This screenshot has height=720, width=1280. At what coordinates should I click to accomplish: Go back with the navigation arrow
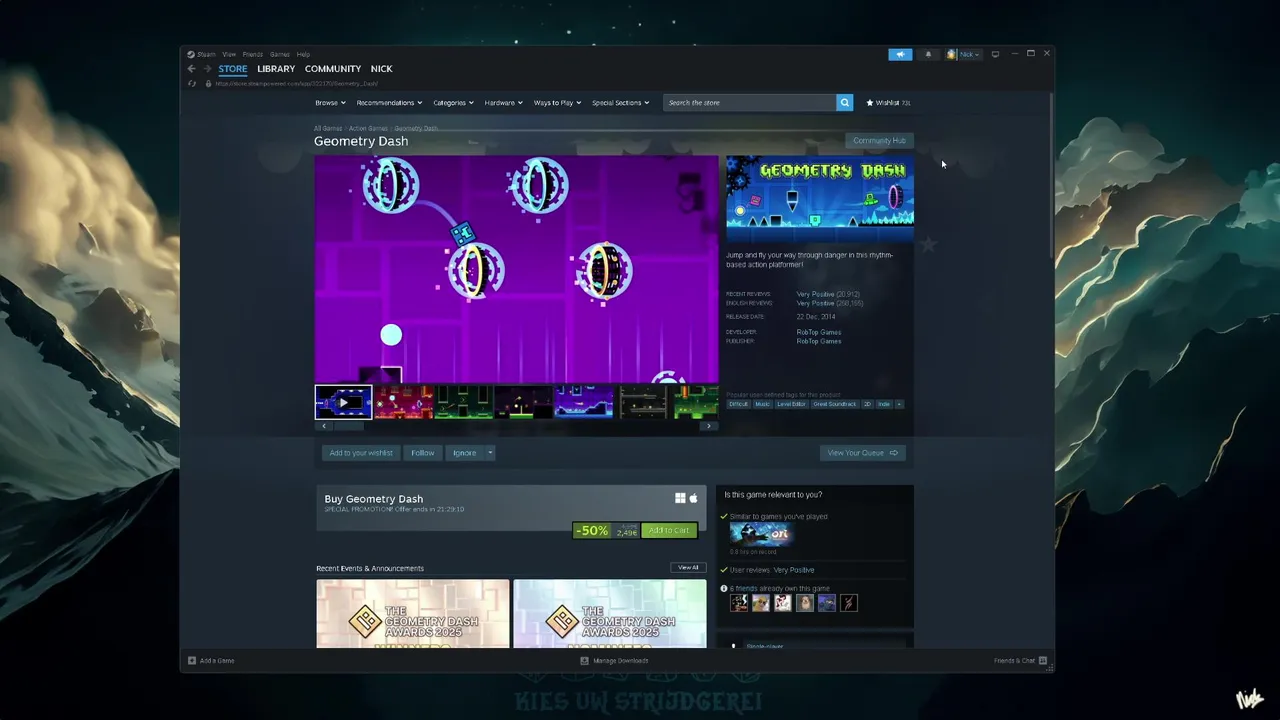(191, 69)
